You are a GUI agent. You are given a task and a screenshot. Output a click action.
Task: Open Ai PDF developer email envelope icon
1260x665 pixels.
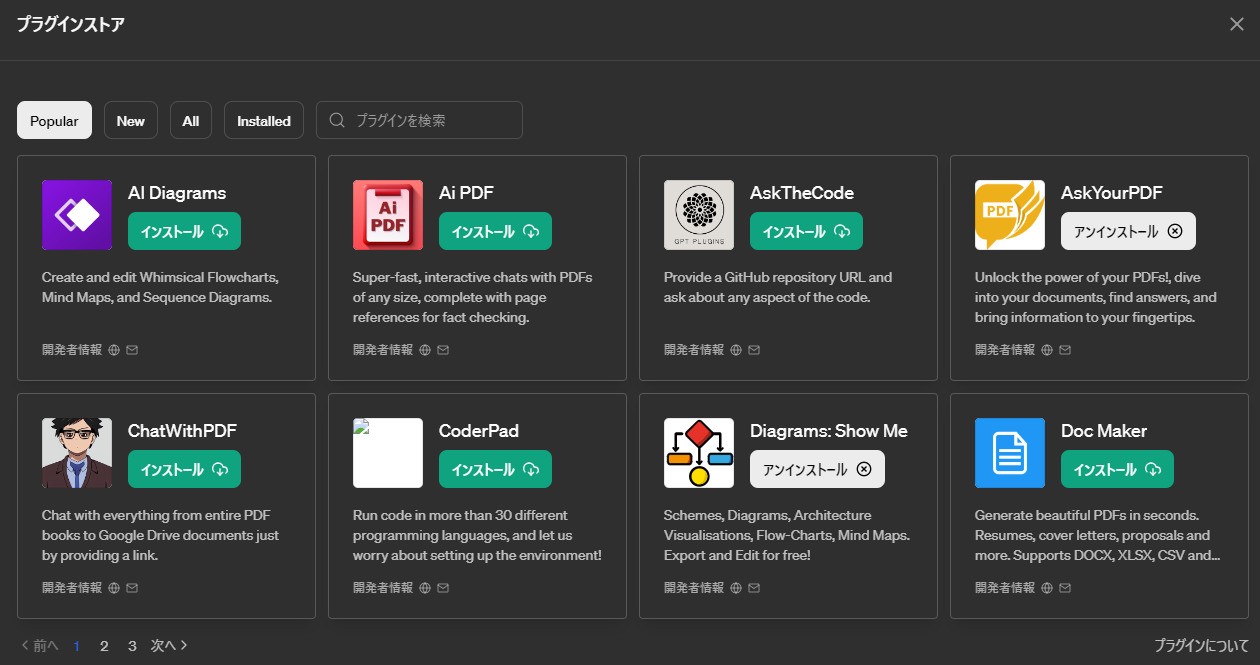[443, 350]
